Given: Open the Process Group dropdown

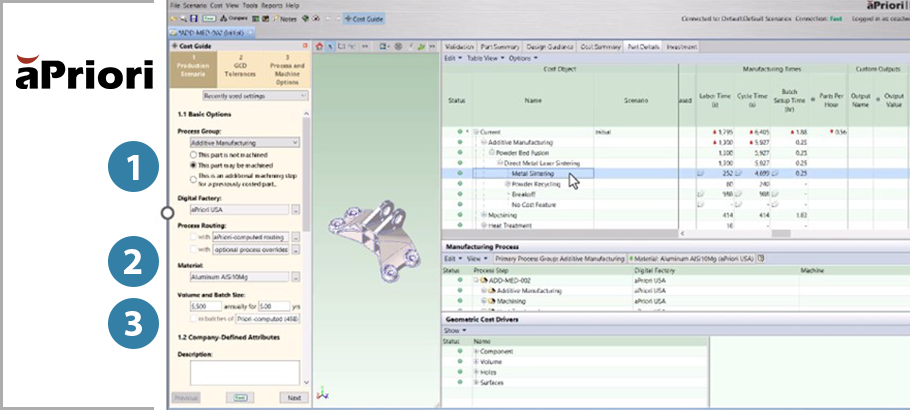Looking at the screenshot, I should click(x=245, y=142).
